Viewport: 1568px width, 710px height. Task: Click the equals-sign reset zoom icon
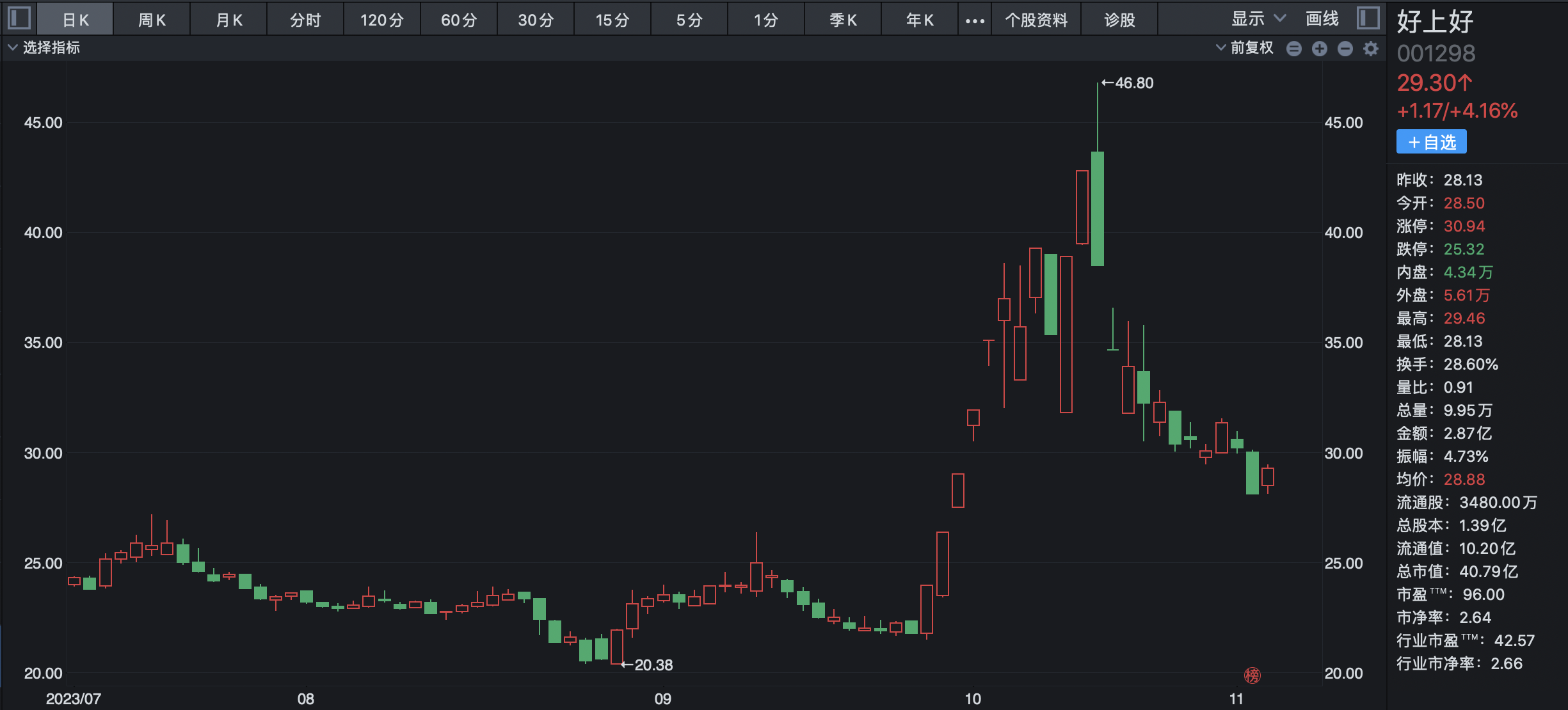click(1294, 49)
